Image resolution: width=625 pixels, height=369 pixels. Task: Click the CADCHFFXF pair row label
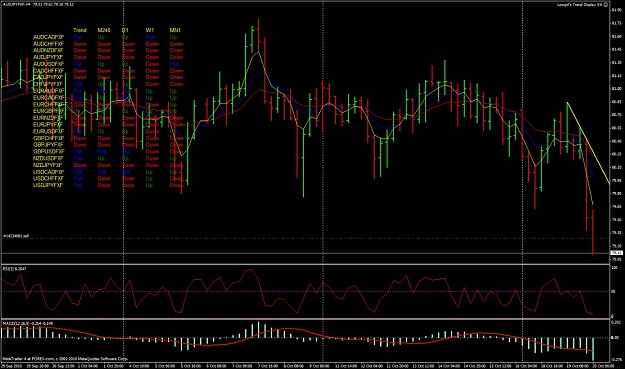tap(48, 71)
